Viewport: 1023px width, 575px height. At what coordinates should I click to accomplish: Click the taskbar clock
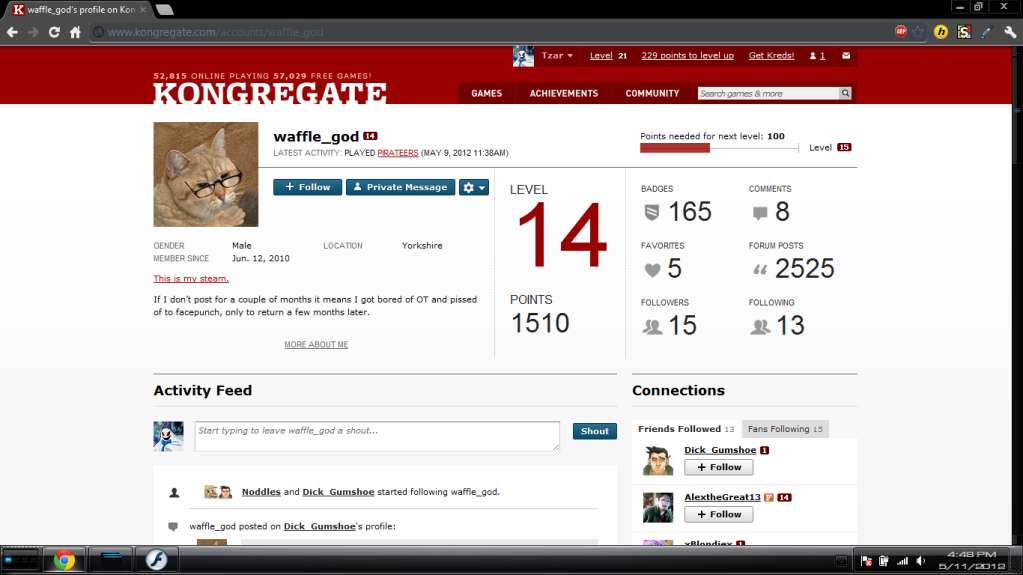971,561
